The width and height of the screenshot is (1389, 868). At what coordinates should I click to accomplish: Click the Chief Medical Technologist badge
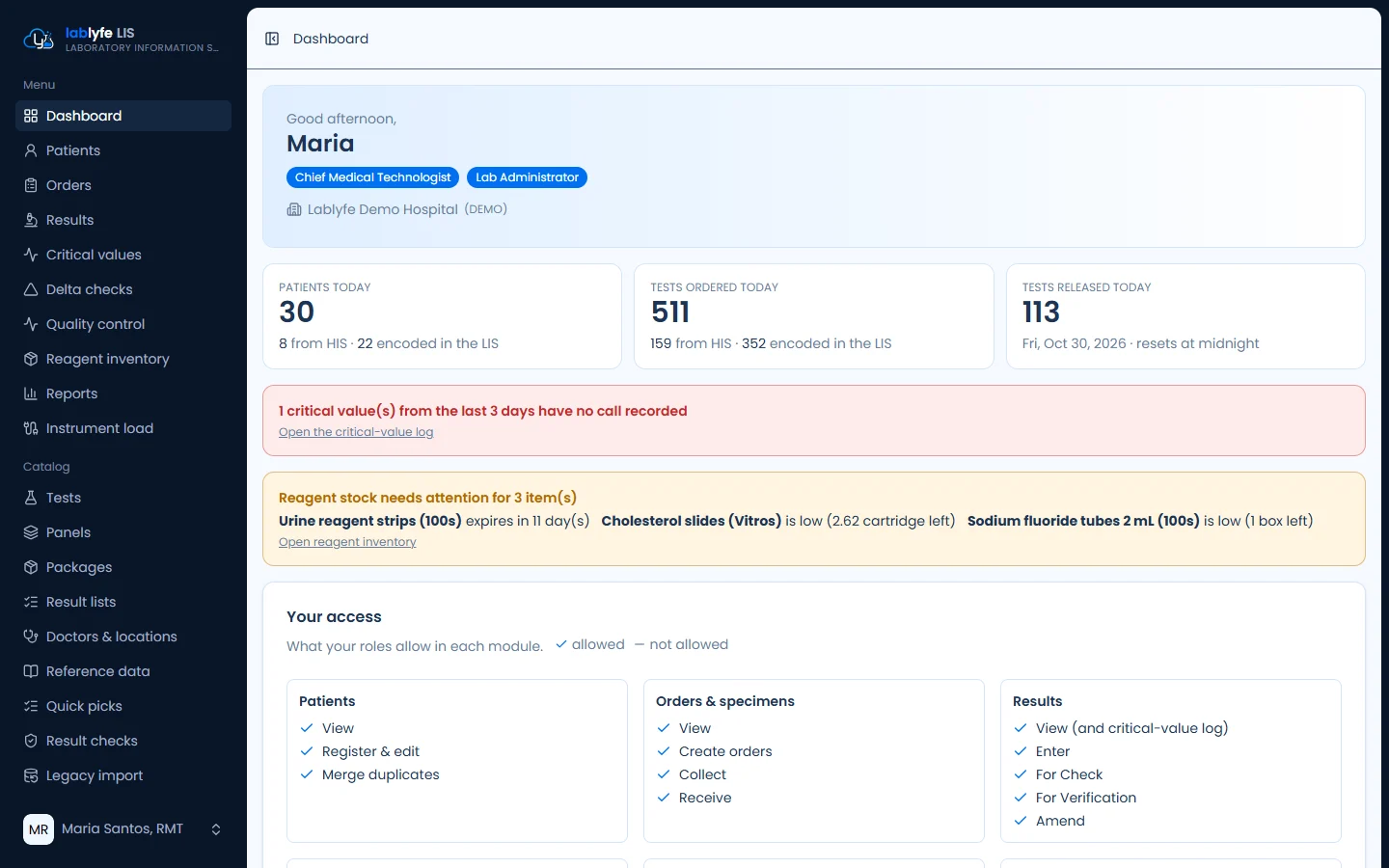[x=372, y=177]
